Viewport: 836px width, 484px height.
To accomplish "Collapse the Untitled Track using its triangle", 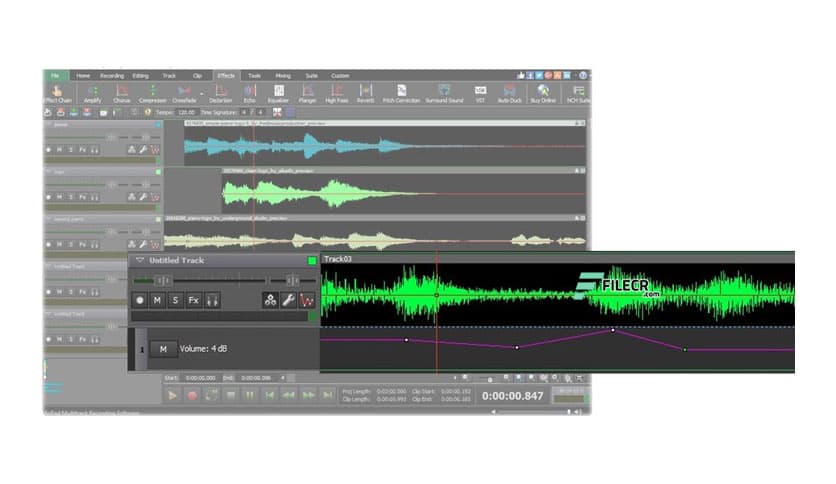I will click(x=139, y=261).
